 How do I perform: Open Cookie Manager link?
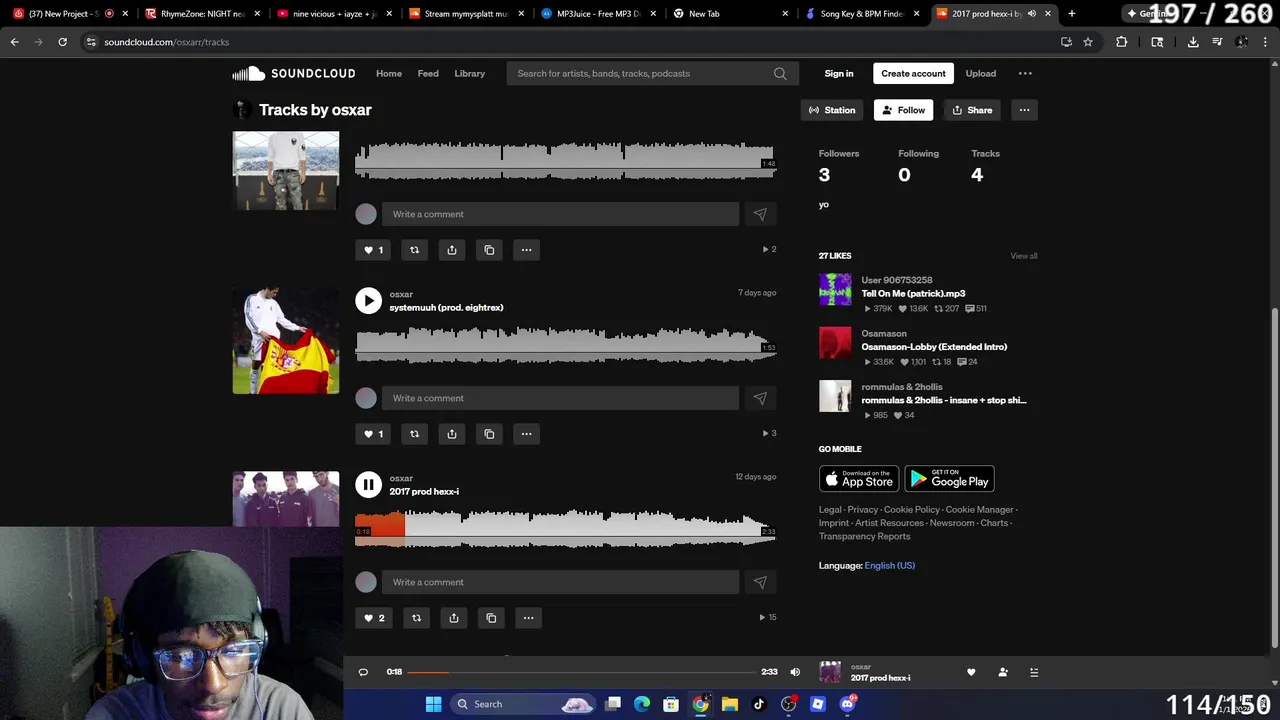[979, 510]
